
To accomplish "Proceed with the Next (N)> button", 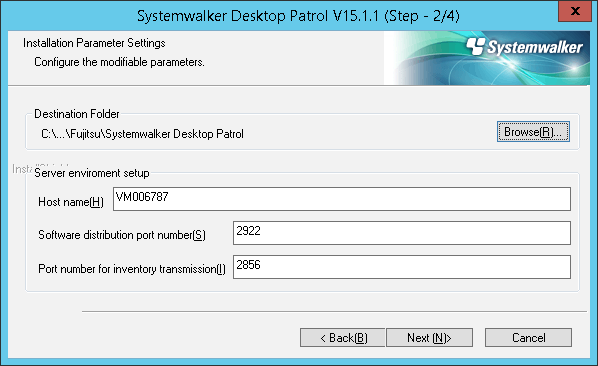I will pos(429,337).
